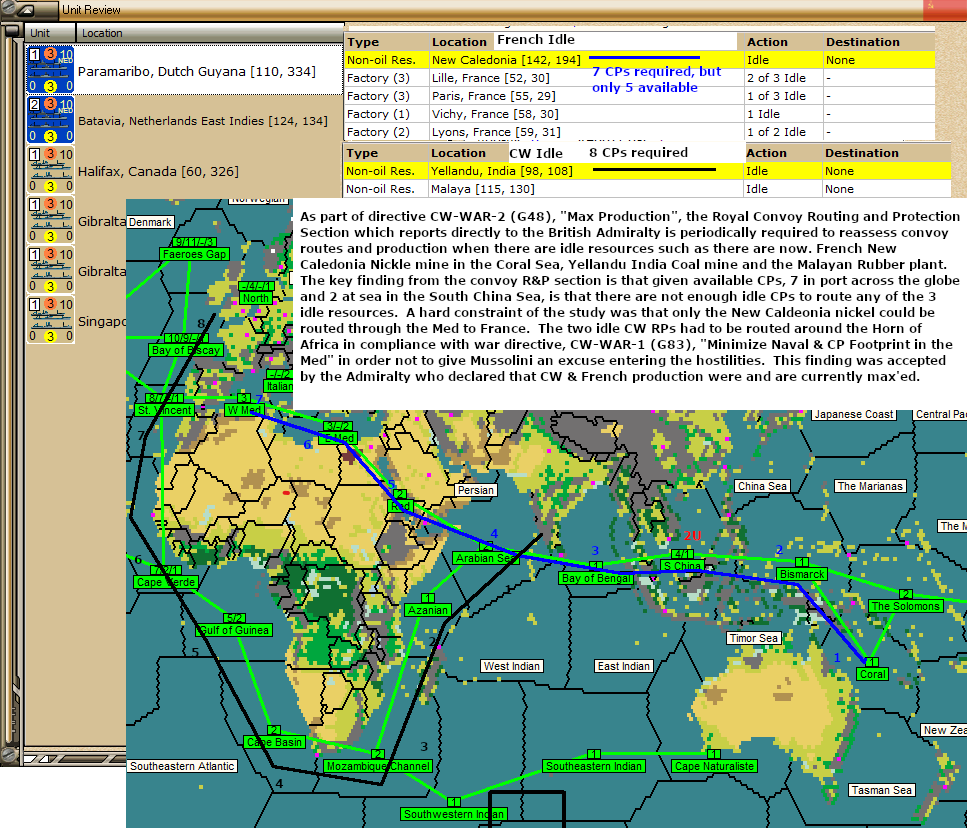Click the Location header in Unit Review list
The width and height of the screenshot is (967, 828).
coord(210,33)
